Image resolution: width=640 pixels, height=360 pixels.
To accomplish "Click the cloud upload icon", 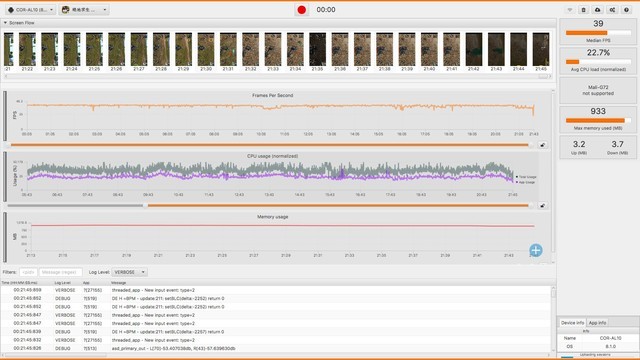I will click(x=598, y=10).
